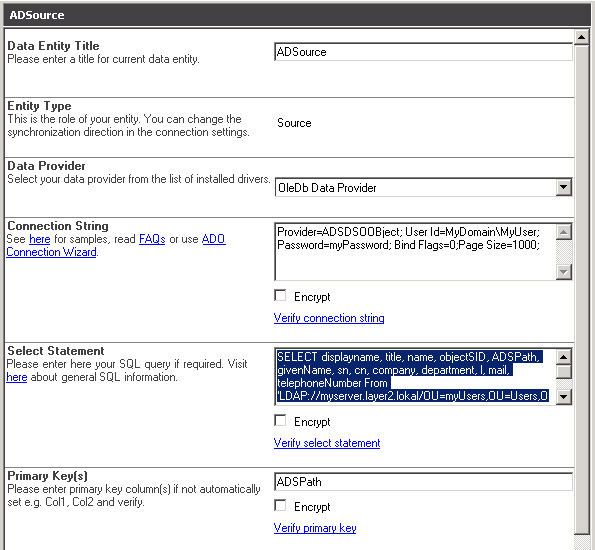Open Verify primary key link

coord(315,528)
